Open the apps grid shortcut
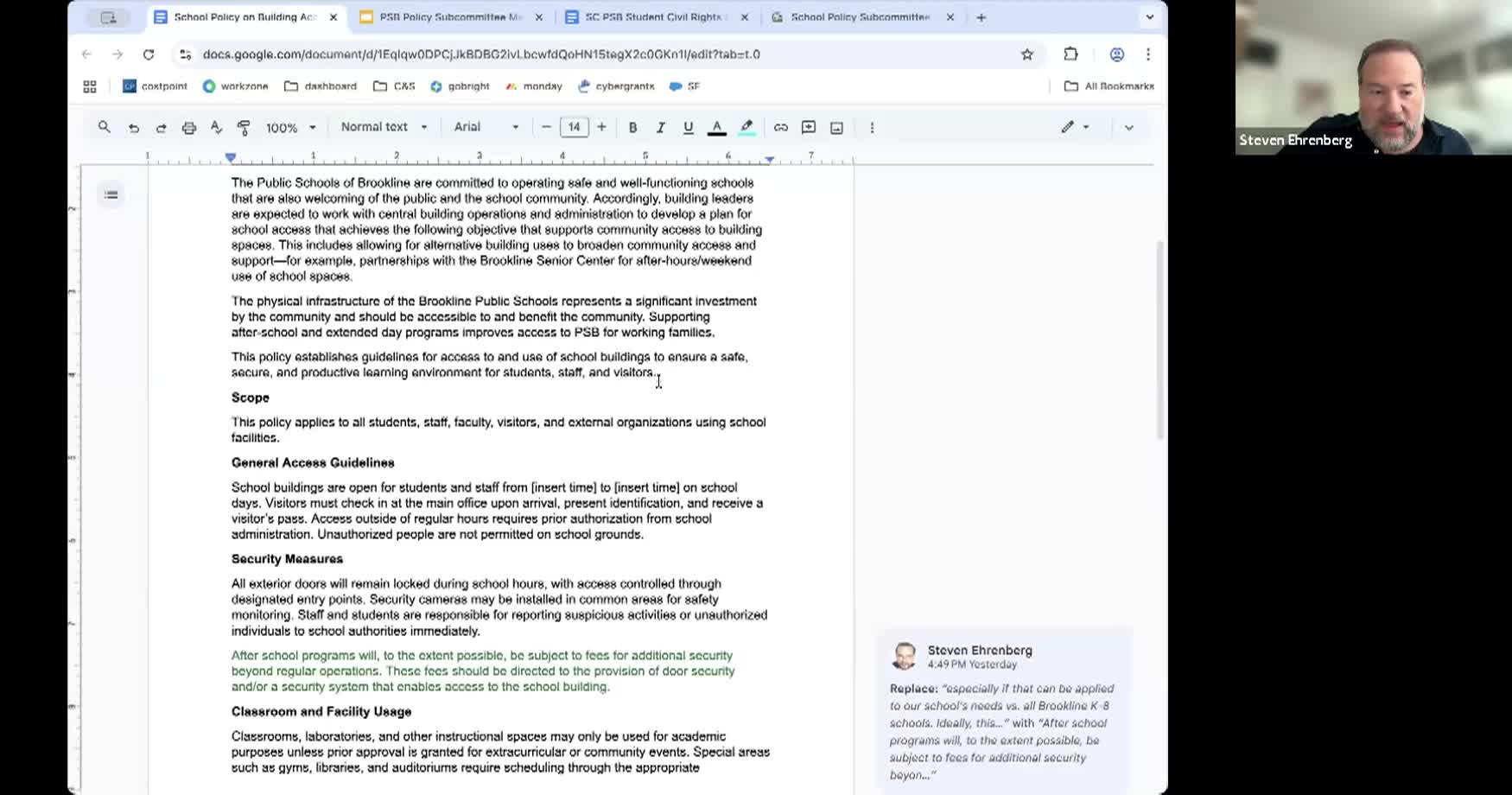Screen dimensions: 1512x795 point(90,86)
